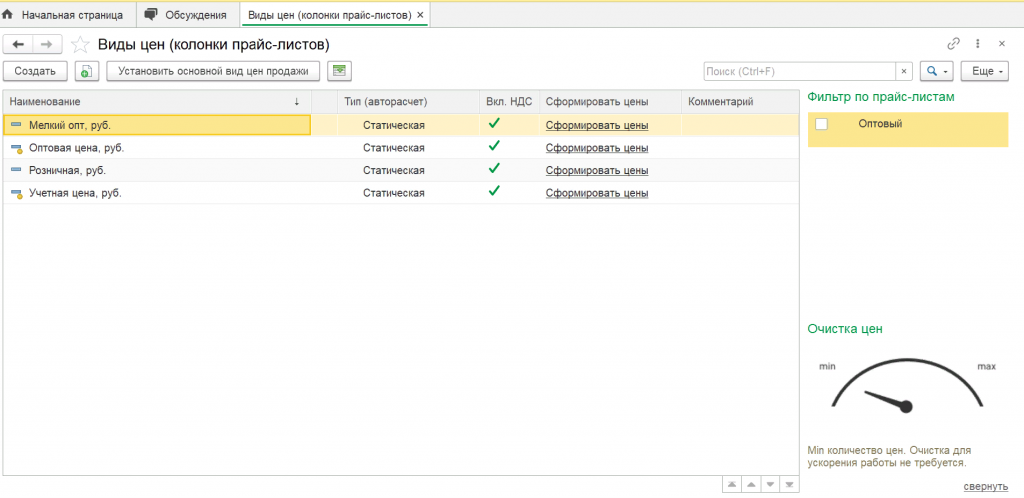Click Статическая in the Оптовая цена row
The image size is (1024, 498).
coord(394,148)
